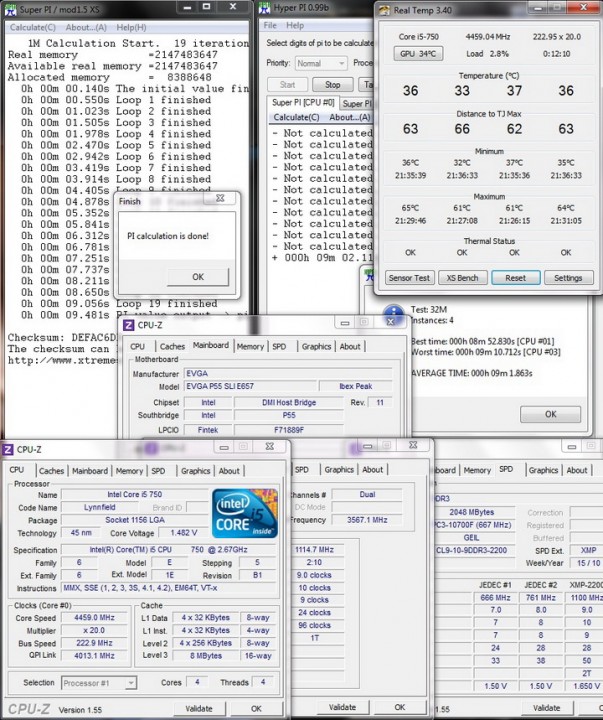Click the Intel Core i5 750 name field

pyautogui.click(x=135, y=495)
